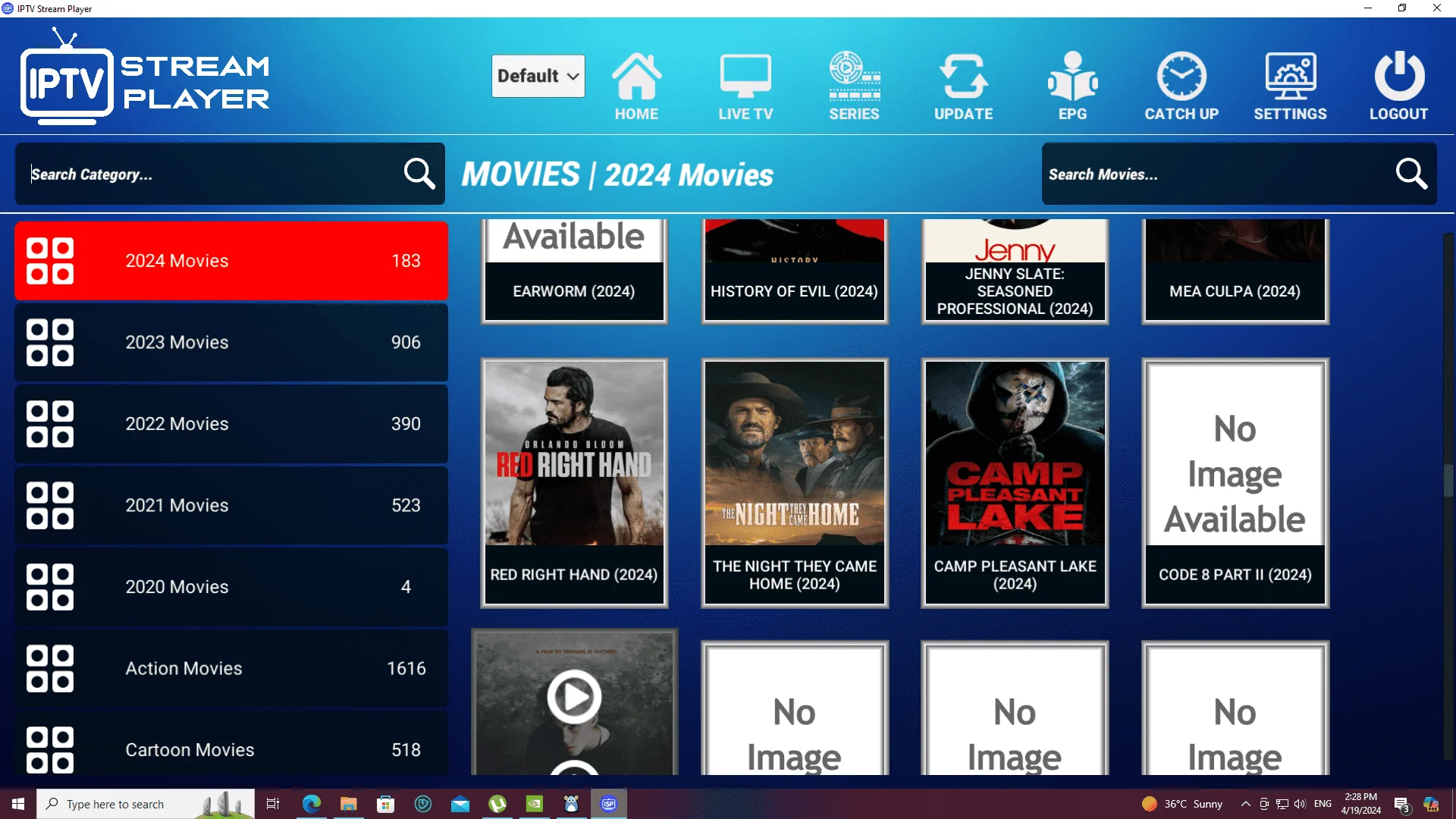Expand the Default dropdown
Screen dimensions: 1456x819
538,76
